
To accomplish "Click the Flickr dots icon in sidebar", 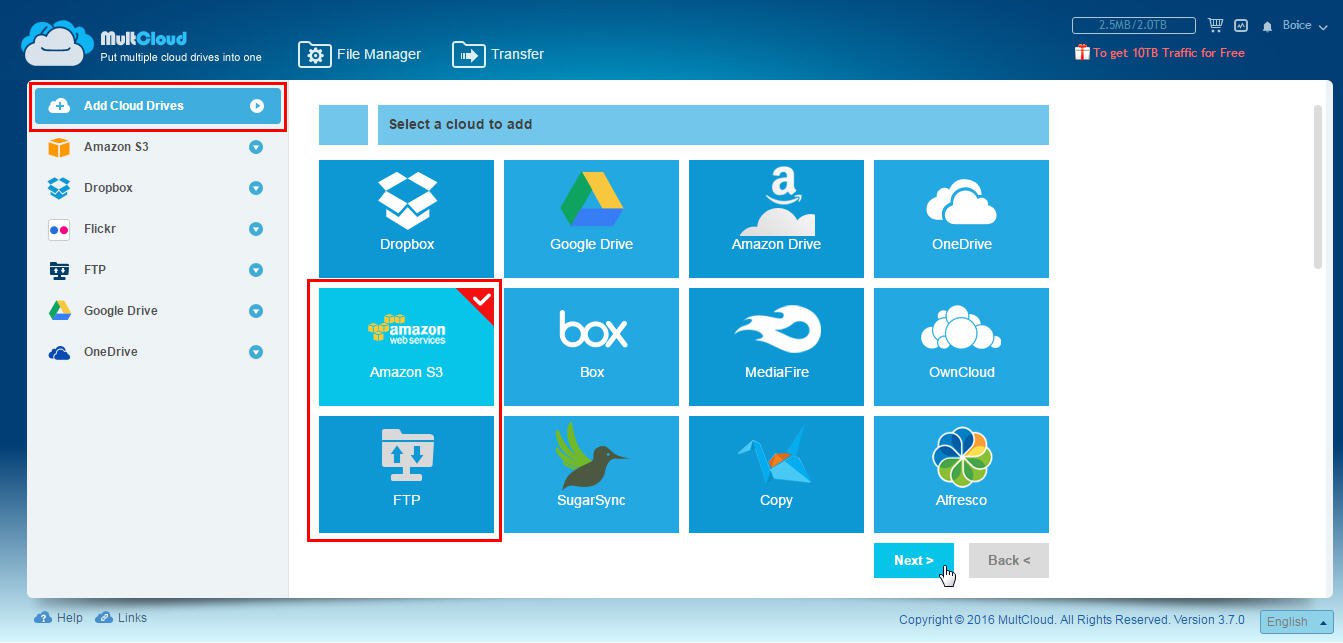I will tap(59, 229).
